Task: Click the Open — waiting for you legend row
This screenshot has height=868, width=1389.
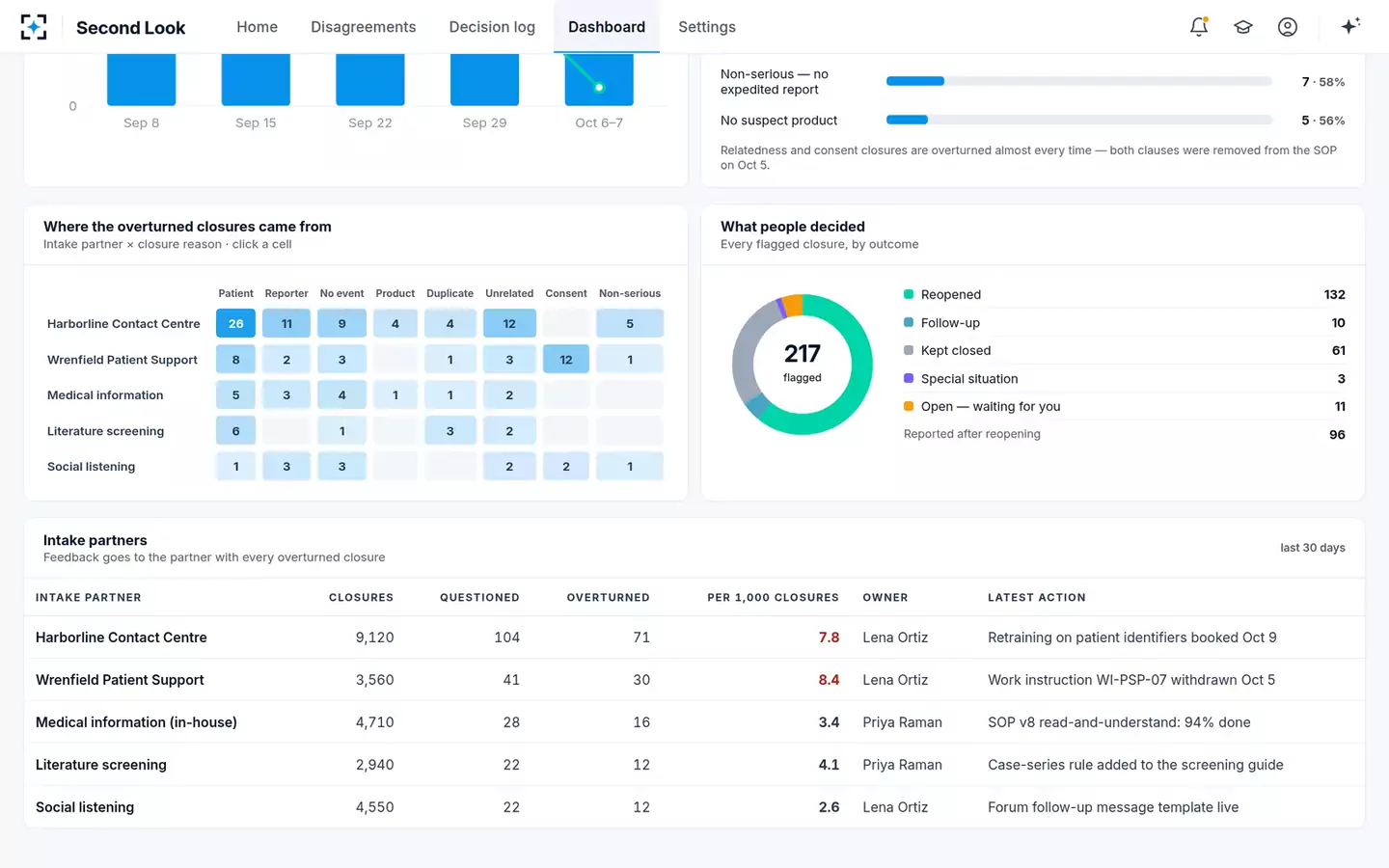Action: 1125,407
